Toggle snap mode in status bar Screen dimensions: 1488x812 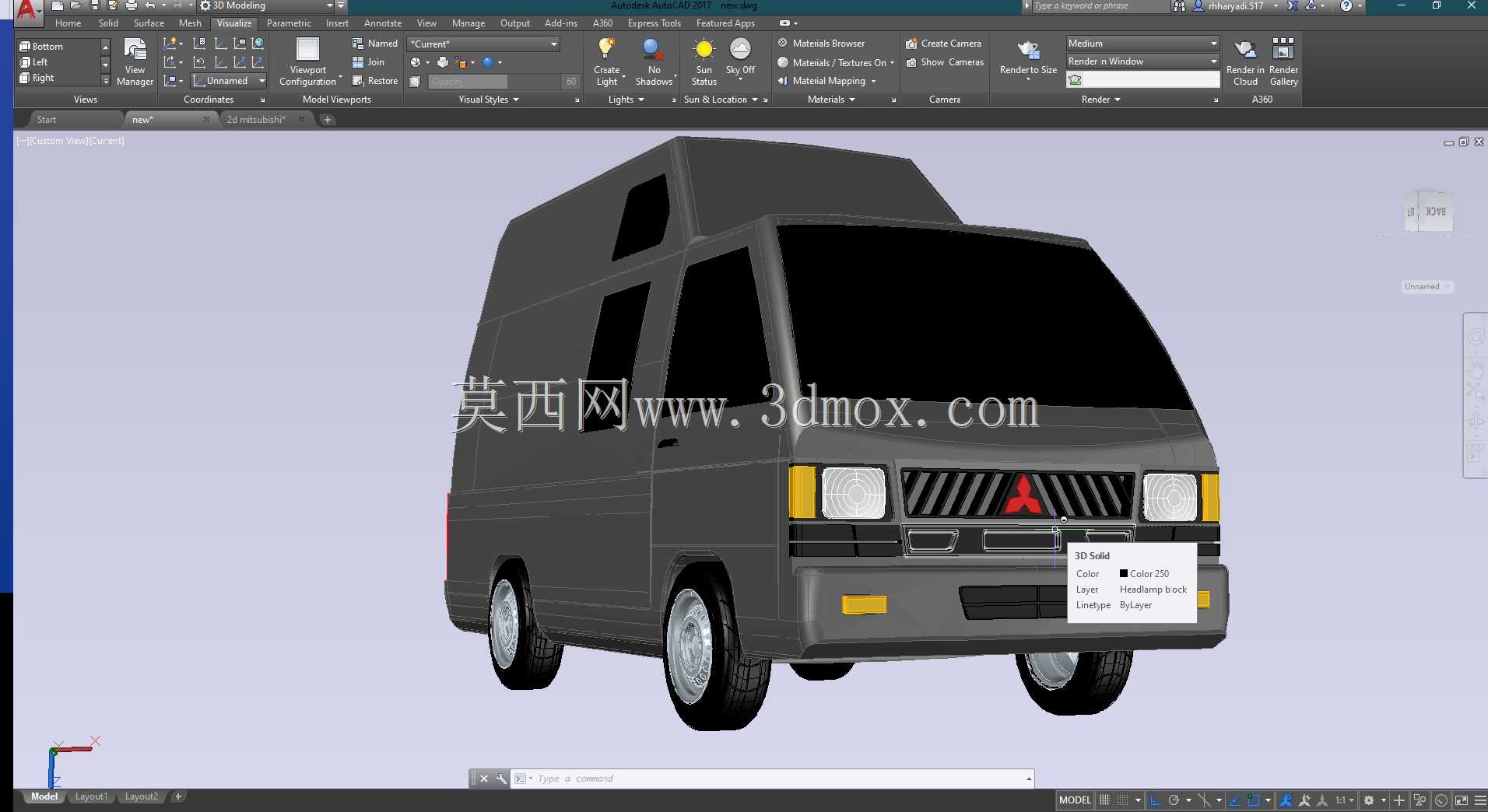pos(1122,800)
